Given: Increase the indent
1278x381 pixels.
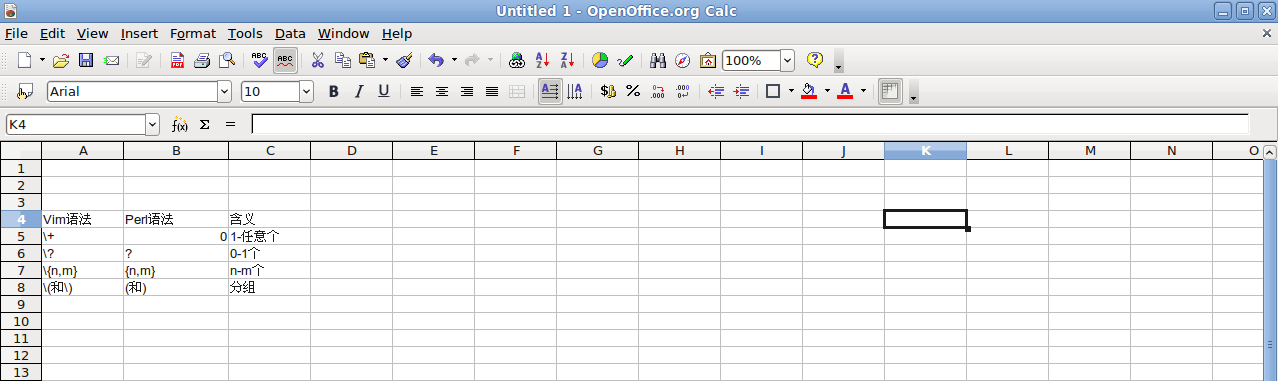Looking at the screenshot, I should tap(741, 92).
